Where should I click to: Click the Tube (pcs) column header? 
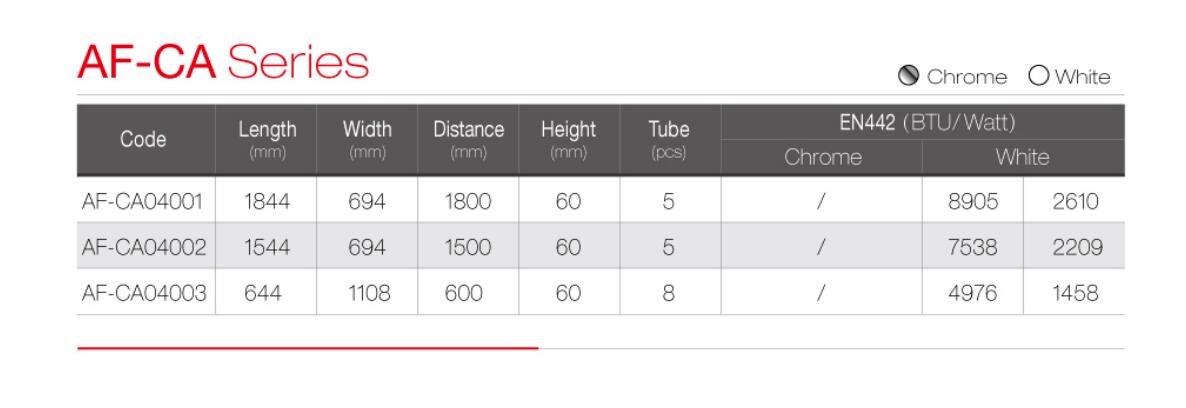[669, 139]
